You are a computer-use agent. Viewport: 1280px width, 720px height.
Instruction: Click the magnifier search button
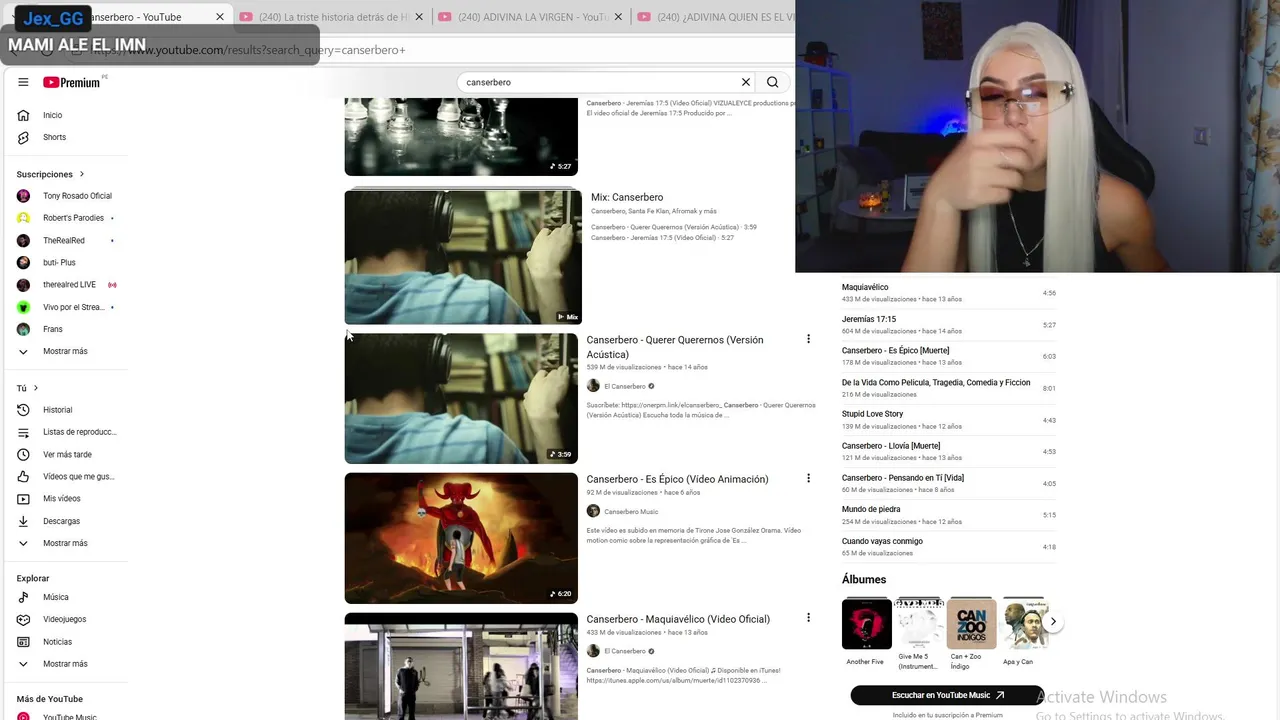point(772,82)
